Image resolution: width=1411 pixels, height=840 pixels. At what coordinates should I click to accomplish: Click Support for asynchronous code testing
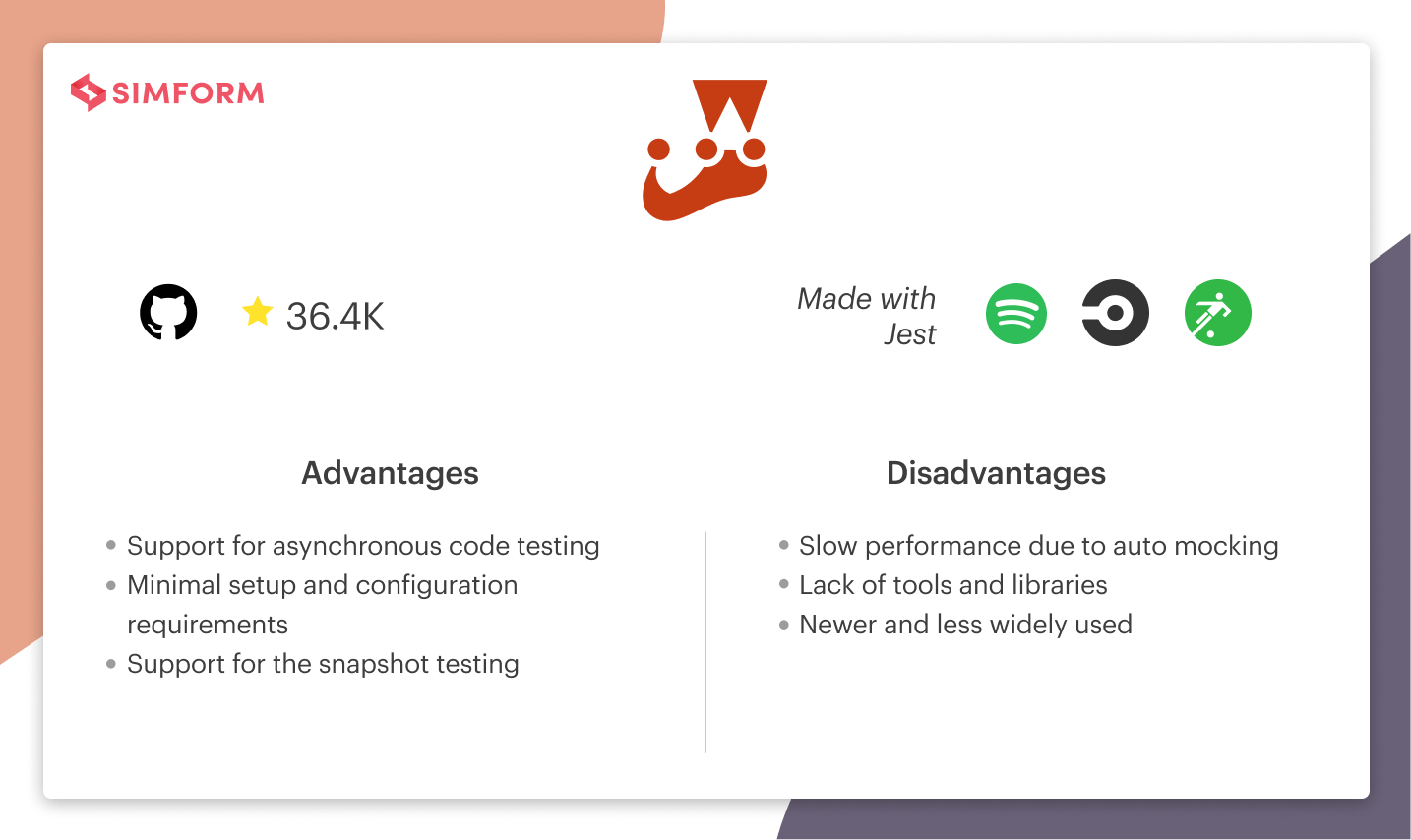tap(363, 546)
